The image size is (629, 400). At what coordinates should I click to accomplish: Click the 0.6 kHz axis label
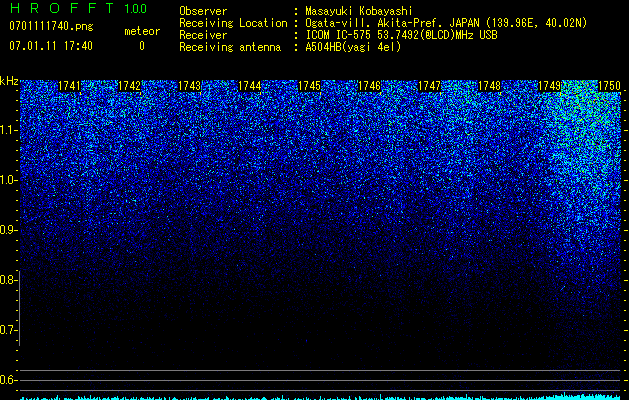pos(9,380)
